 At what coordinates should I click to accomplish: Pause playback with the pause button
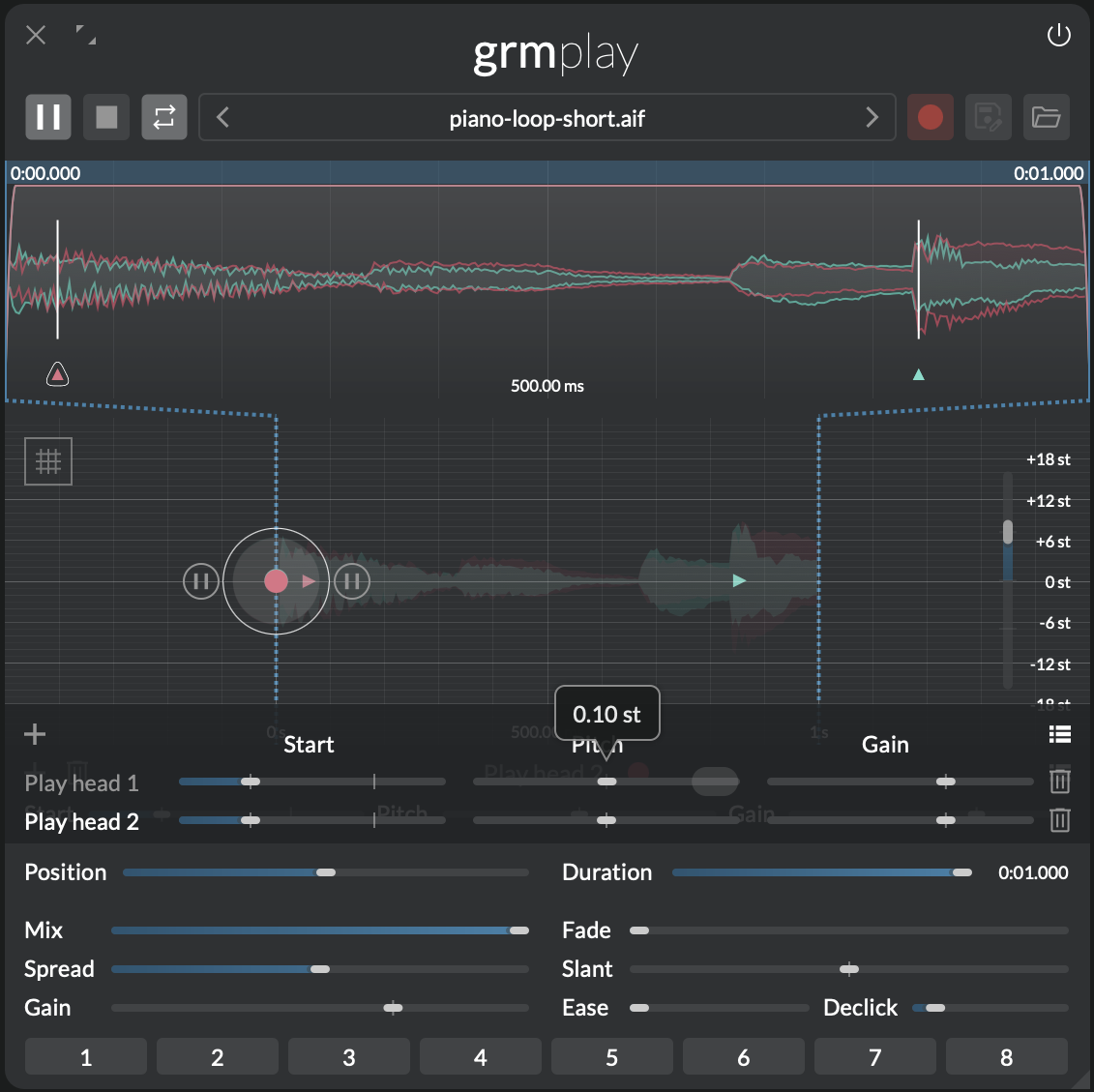tap(48, 118)
